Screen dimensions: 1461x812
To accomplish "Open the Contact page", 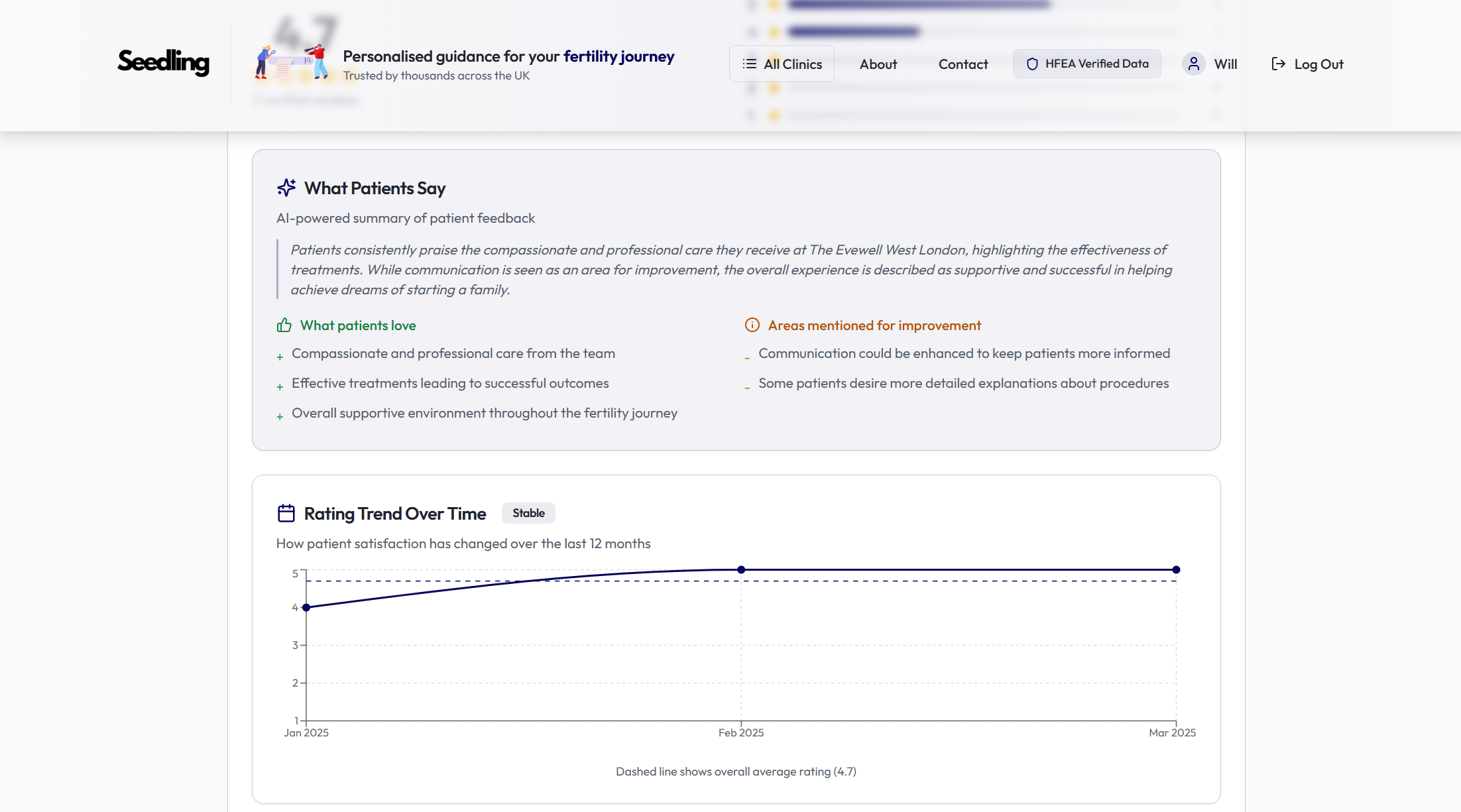I will [x=963, y=64].
